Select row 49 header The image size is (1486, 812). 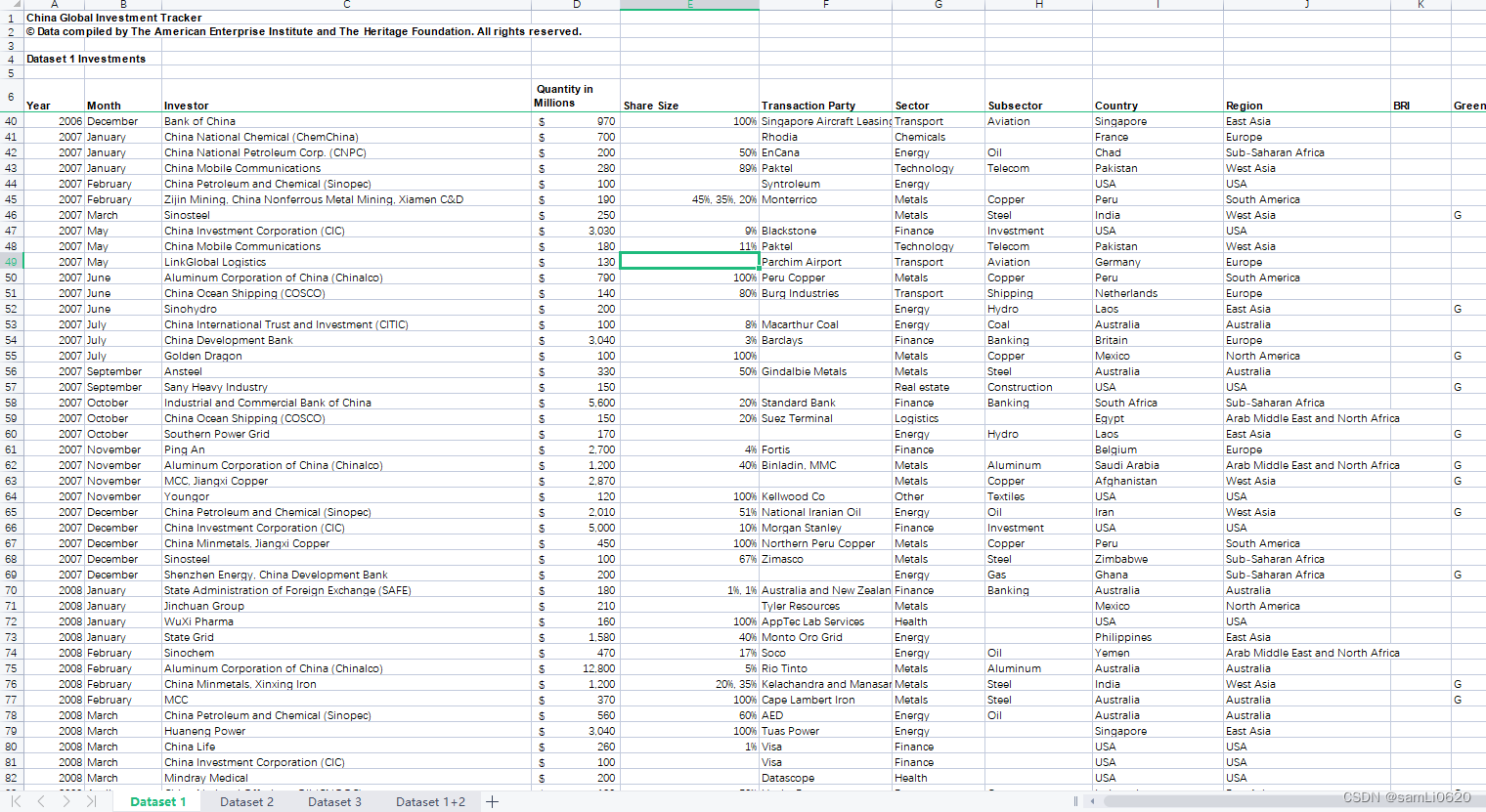(11, 262)
